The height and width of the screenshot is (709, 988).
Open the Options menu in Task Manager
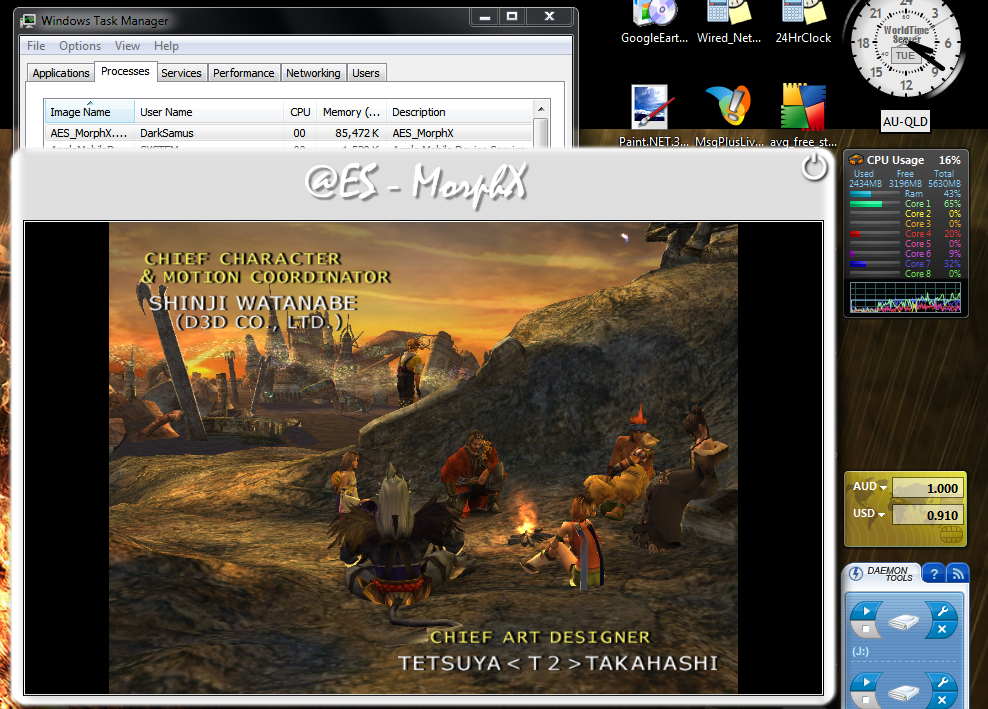click(x=80, y=46)
